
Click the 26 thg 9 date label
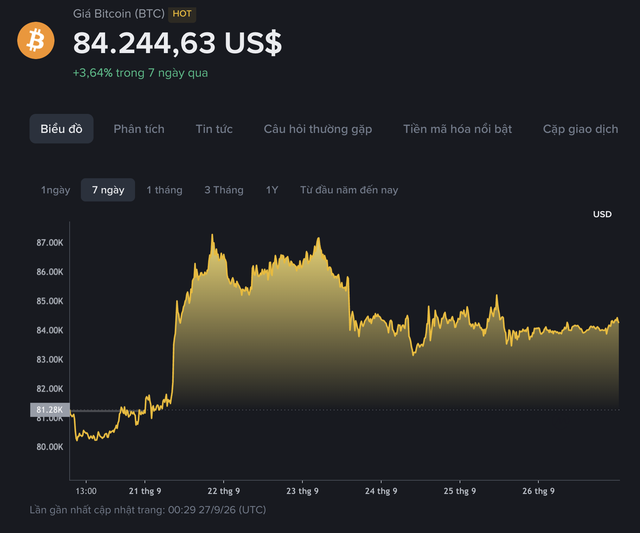click(x=538, y=491)
